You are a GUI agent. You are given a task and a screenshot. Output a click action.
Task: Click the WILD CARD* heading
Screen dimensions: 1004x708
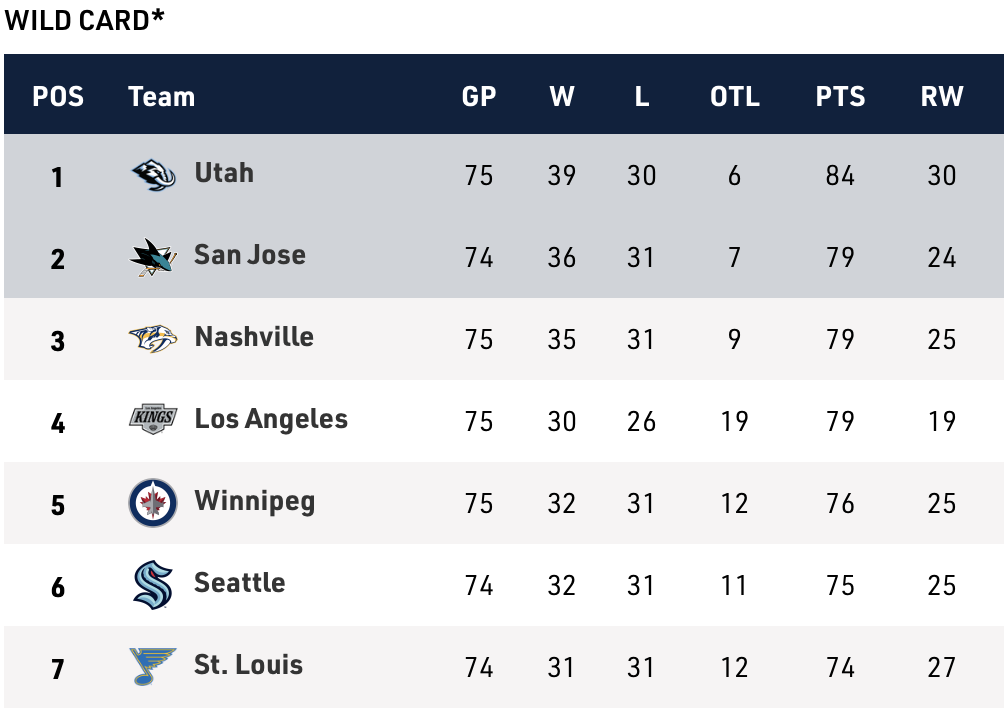84,20
